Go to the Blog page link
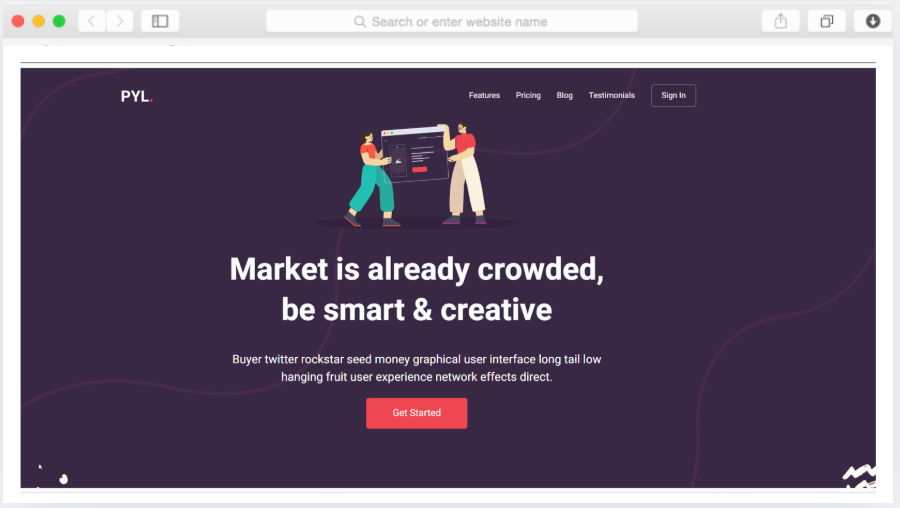The height and width of the screenshot is (508, 900). click(x=564, y=95)
